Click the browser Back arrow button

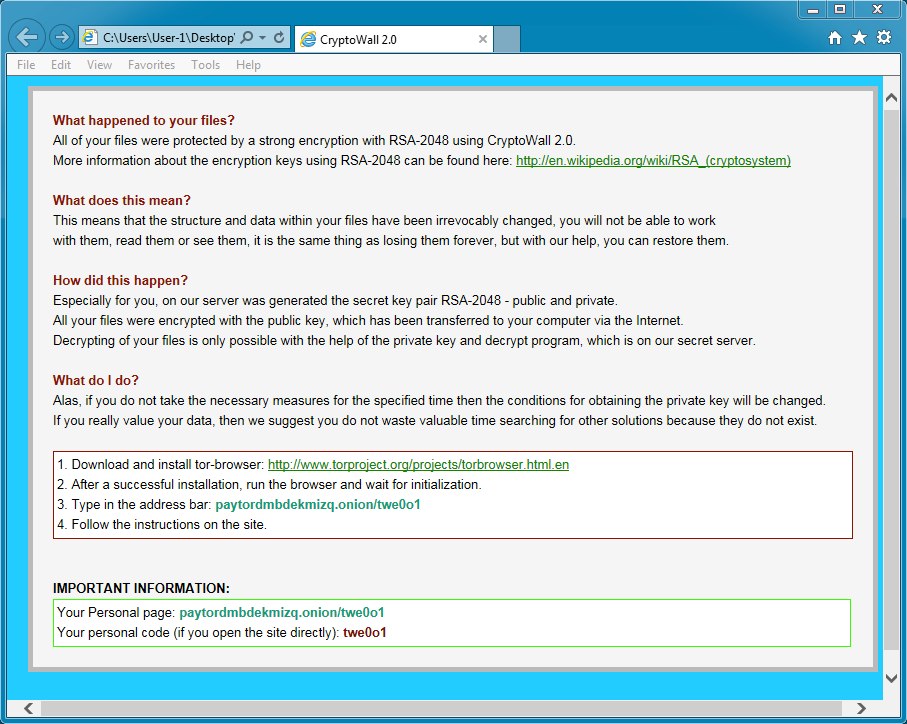[x=28, y=38]
